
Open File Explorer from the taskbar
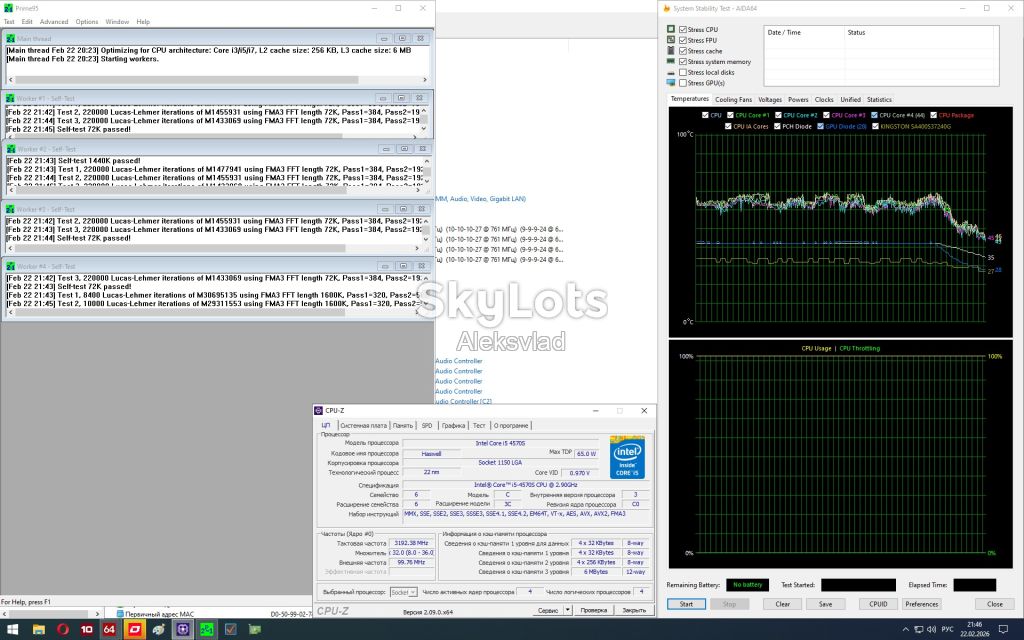[39, 630]
